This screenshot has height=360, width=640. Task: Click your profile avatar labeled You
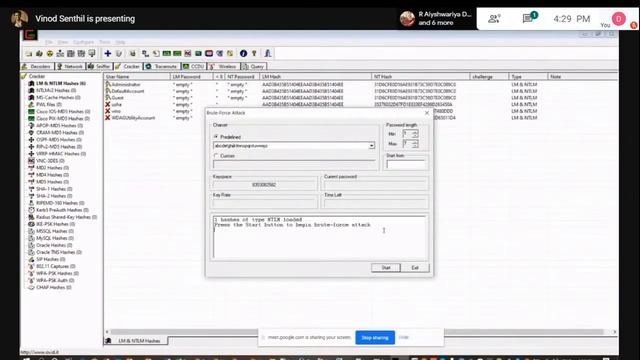click(x=619, y=18)
